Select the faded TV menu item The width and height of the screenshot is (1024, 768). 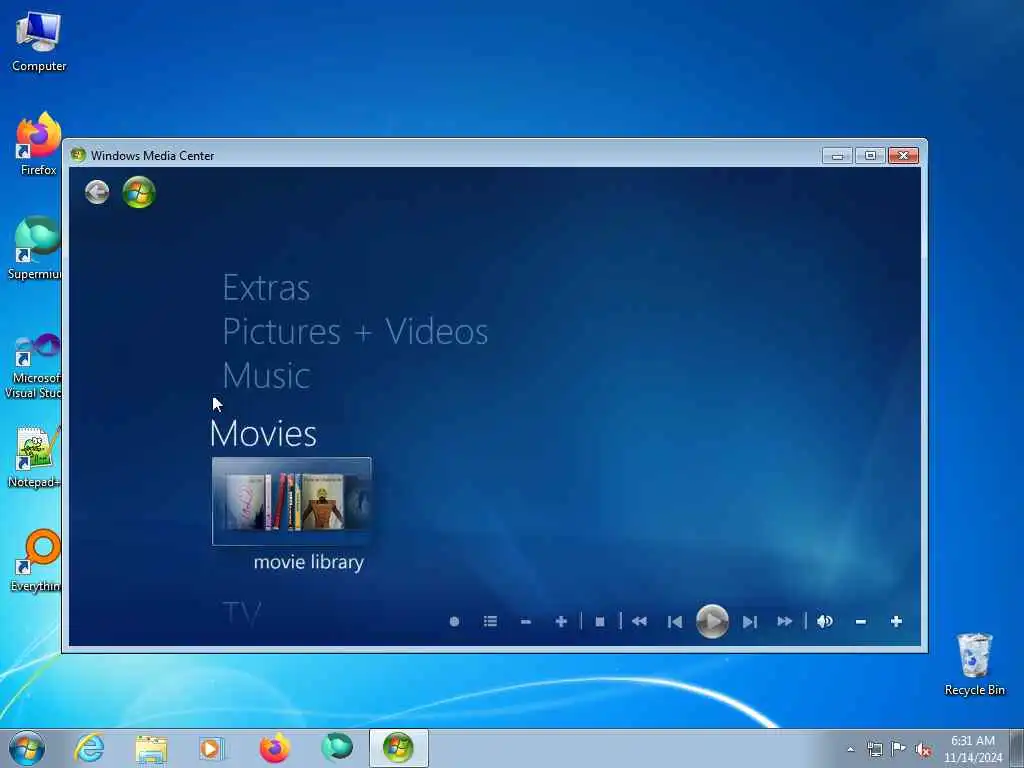242,614
